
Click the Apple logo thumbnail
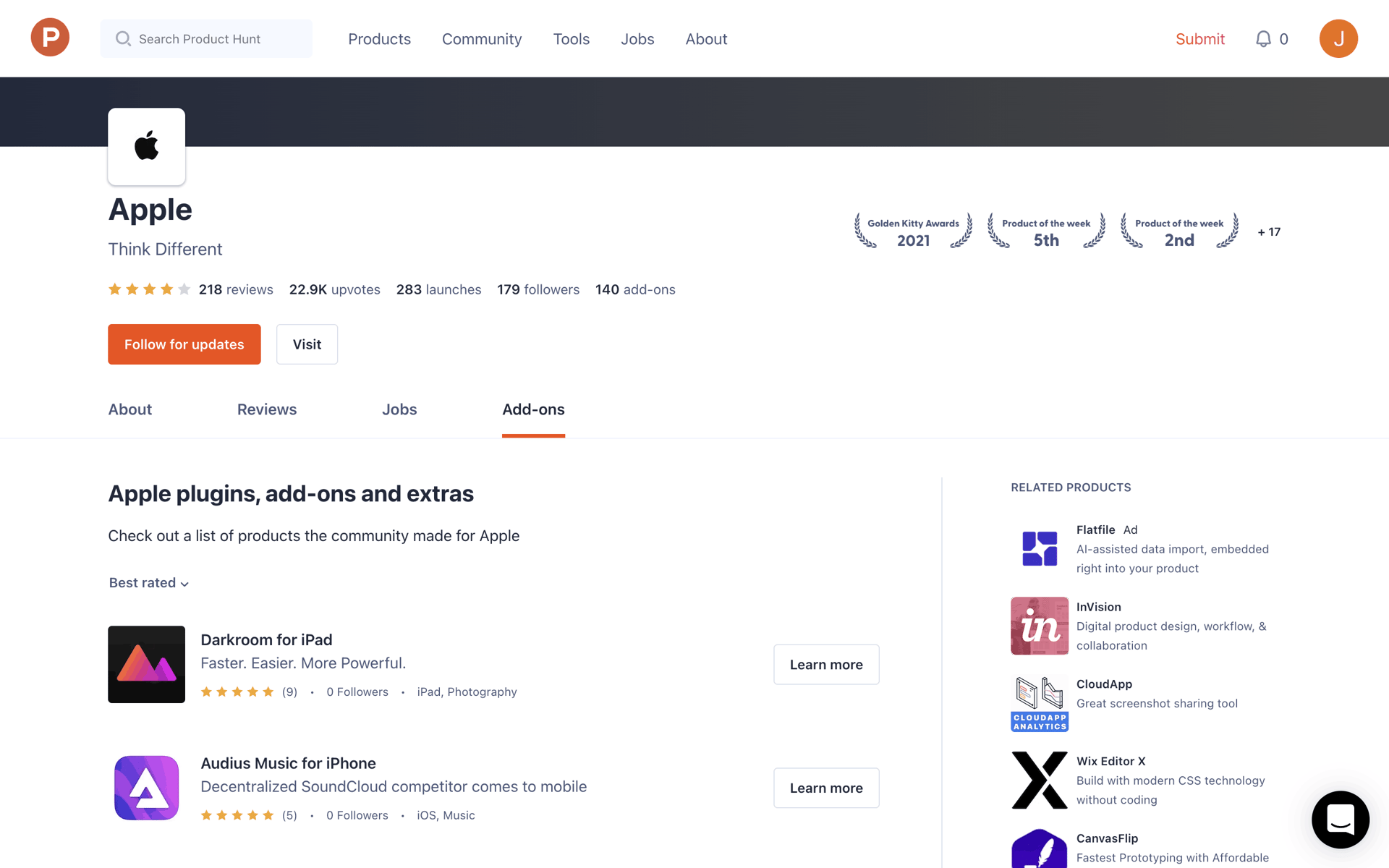pyautogui.click(x=147, y=147)
